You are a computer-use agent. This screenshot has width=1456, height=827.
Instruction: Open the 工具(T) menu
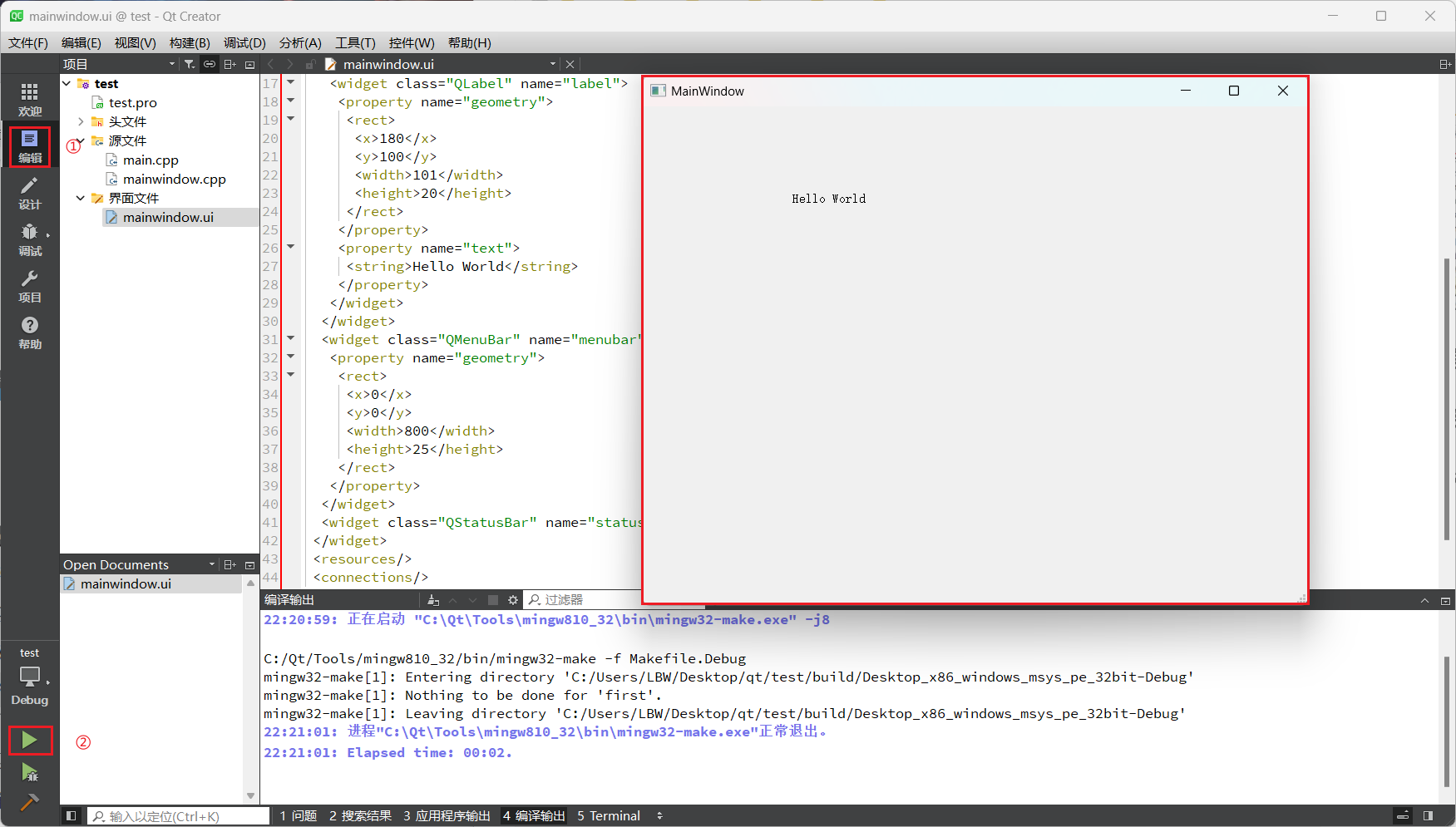click(355, 43)
